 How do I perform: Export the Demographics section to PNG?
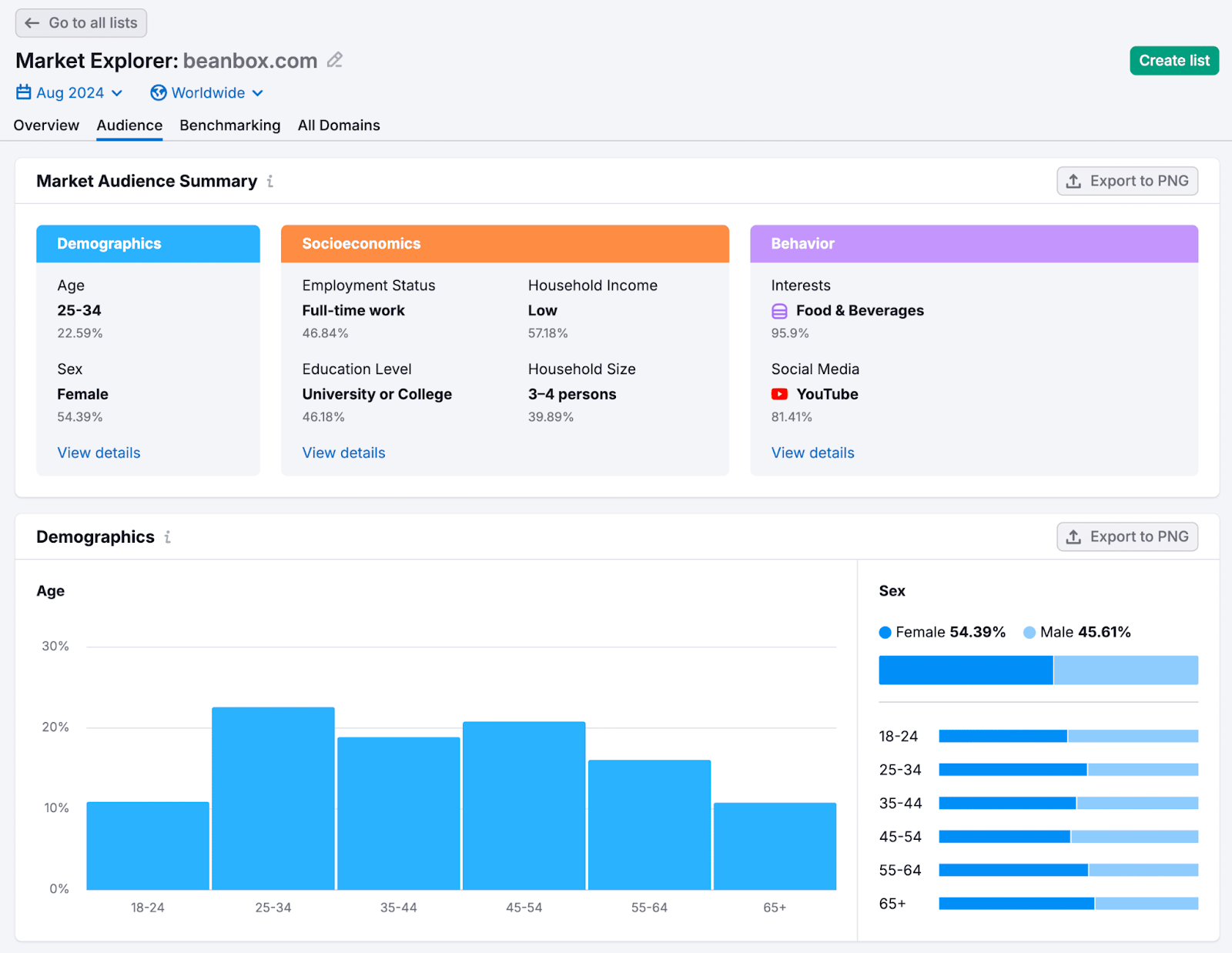pyautogui.click(x=1127, y=537)
